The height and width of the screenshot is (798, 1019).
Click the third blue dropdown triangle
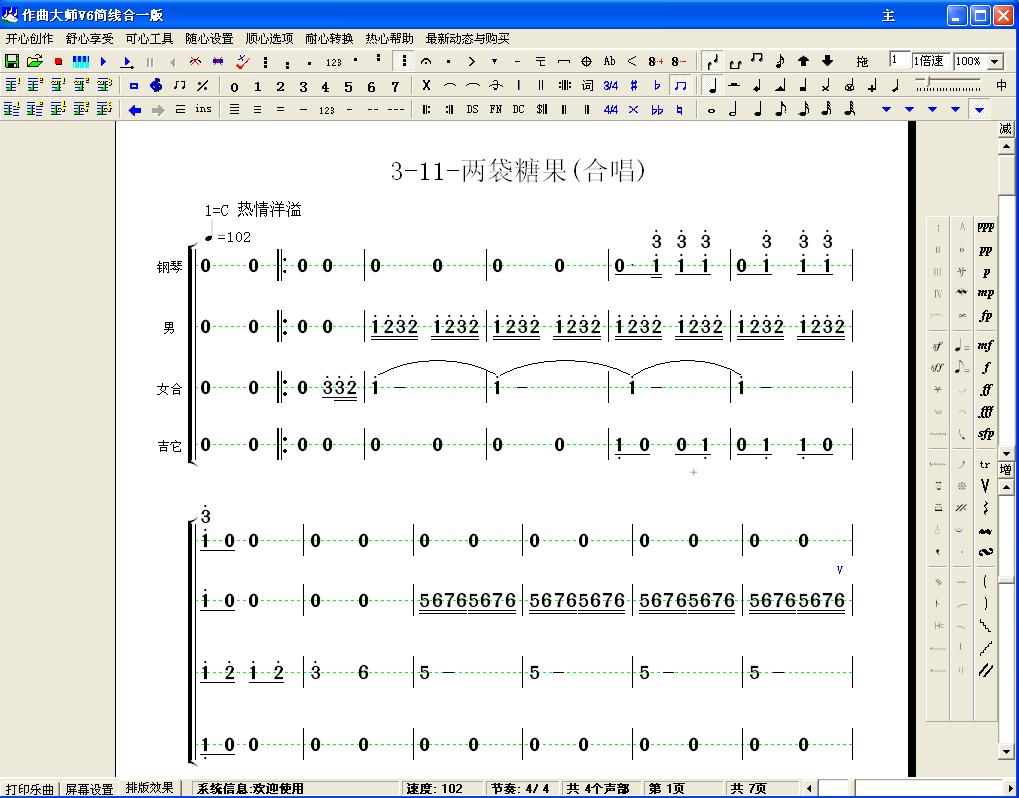click(933, 110)
